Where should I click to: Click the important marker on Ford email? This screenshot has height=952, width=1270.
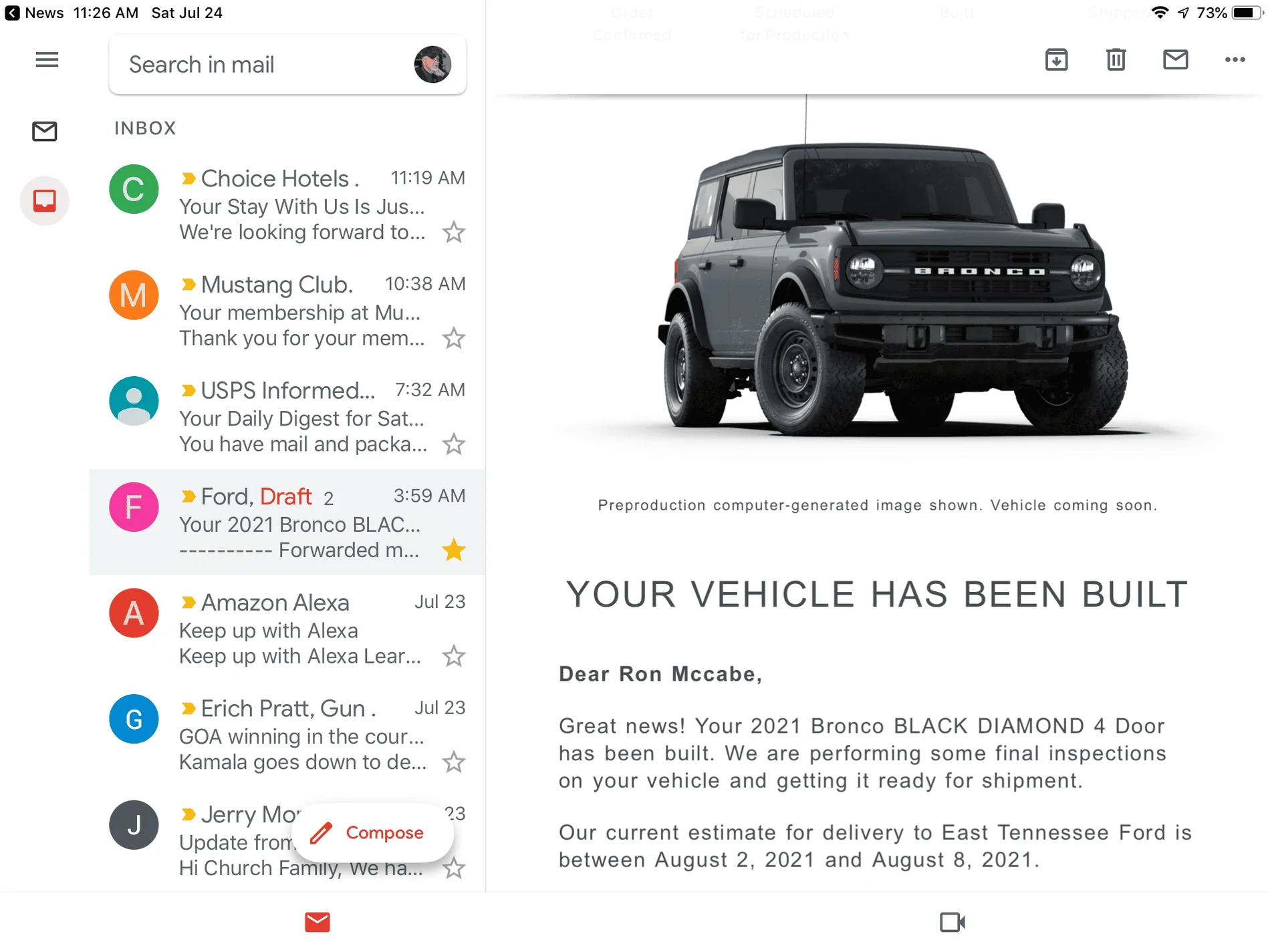[188, 496]
